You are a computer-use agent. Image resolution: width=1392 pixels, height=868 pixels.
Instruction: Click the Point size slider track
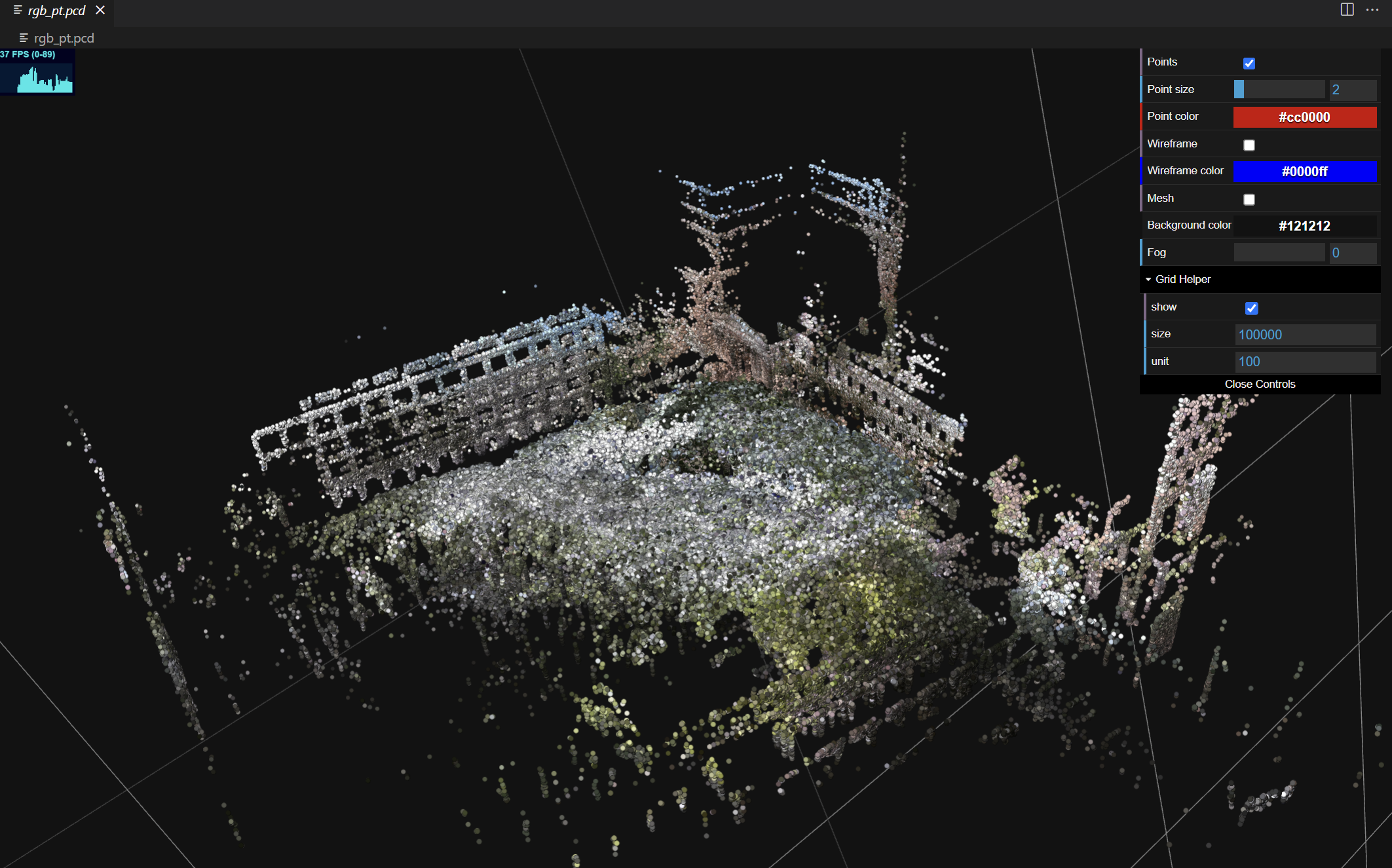1279,90
